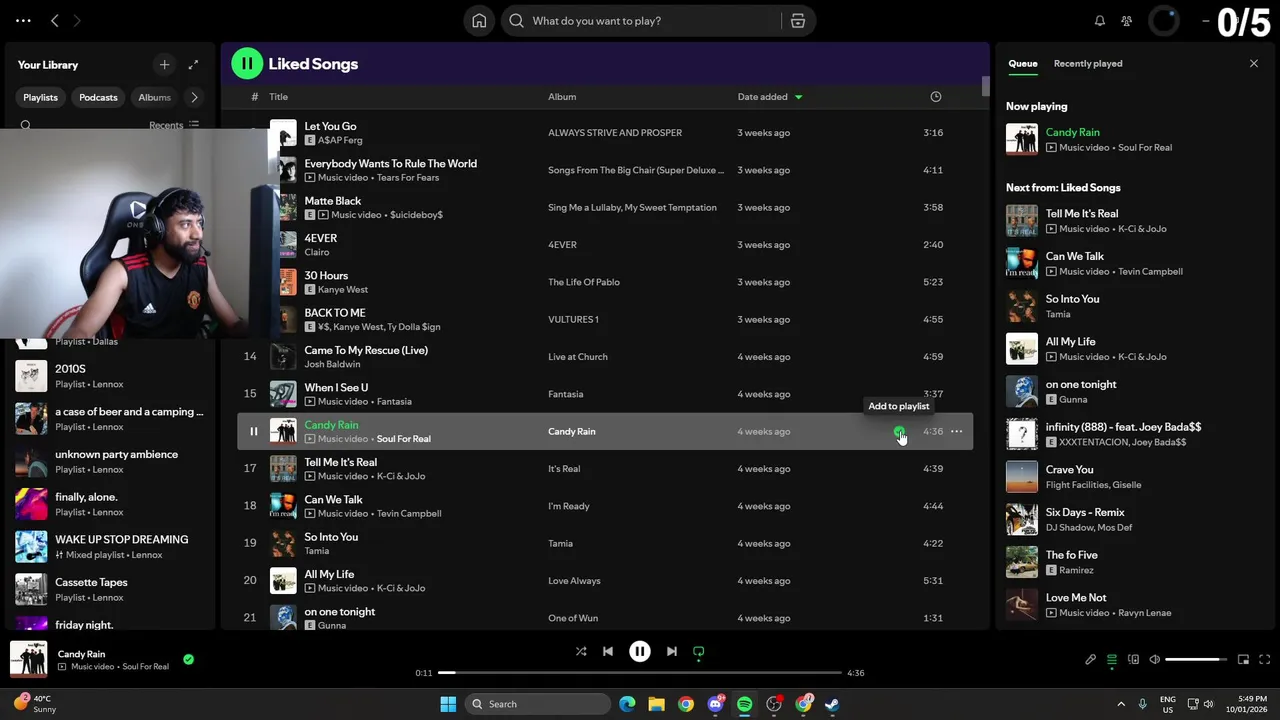1280x720 pixels.
Task: Skip to the next track
Action: coord(672,651)
